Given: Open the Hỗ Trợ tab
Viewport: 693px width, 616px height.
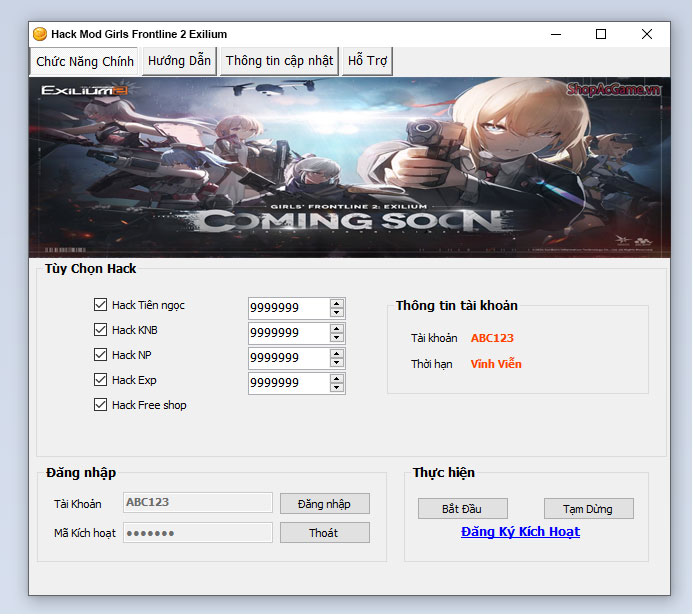Looking at the screenshot, I should click(367, 61).
